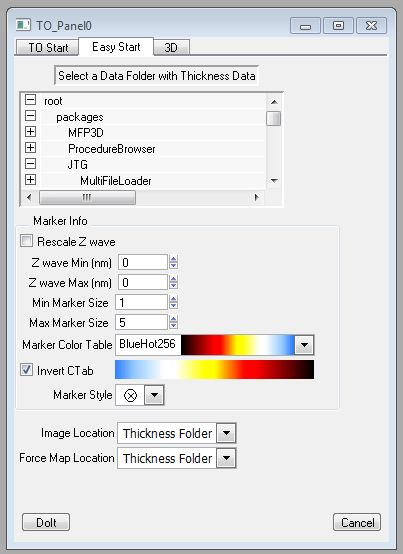Click the Z wave Min input field
This screenshot has height=554, width=403.
coord(143,262)
